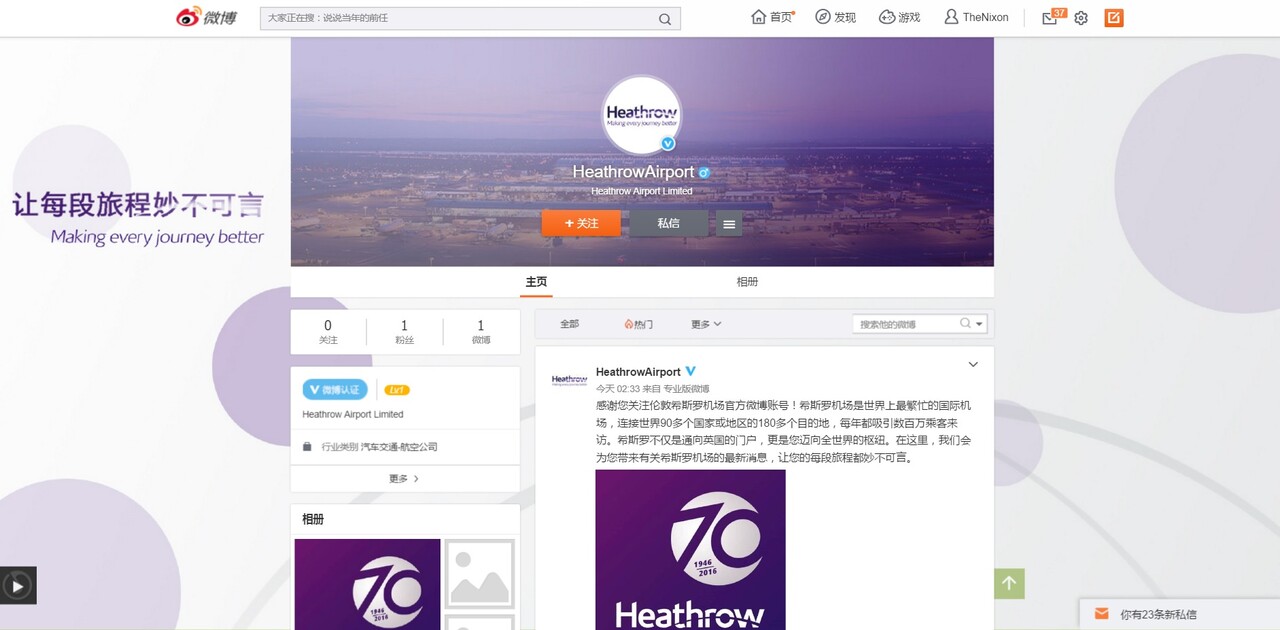Screen dimensions: 1280x630
Task: Open the album's first Heathrow thumbnail
Action: [367, 585]
